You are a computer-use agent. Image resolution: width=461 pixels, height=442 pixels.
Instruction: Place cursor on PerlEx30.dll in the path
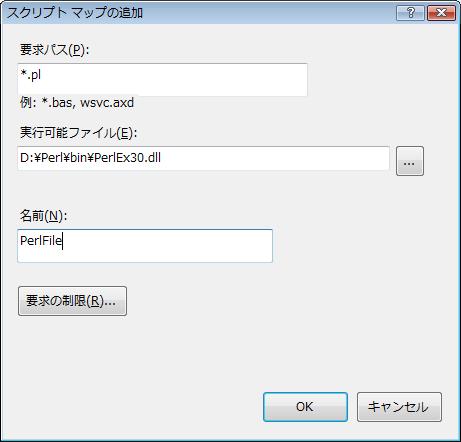127,158
